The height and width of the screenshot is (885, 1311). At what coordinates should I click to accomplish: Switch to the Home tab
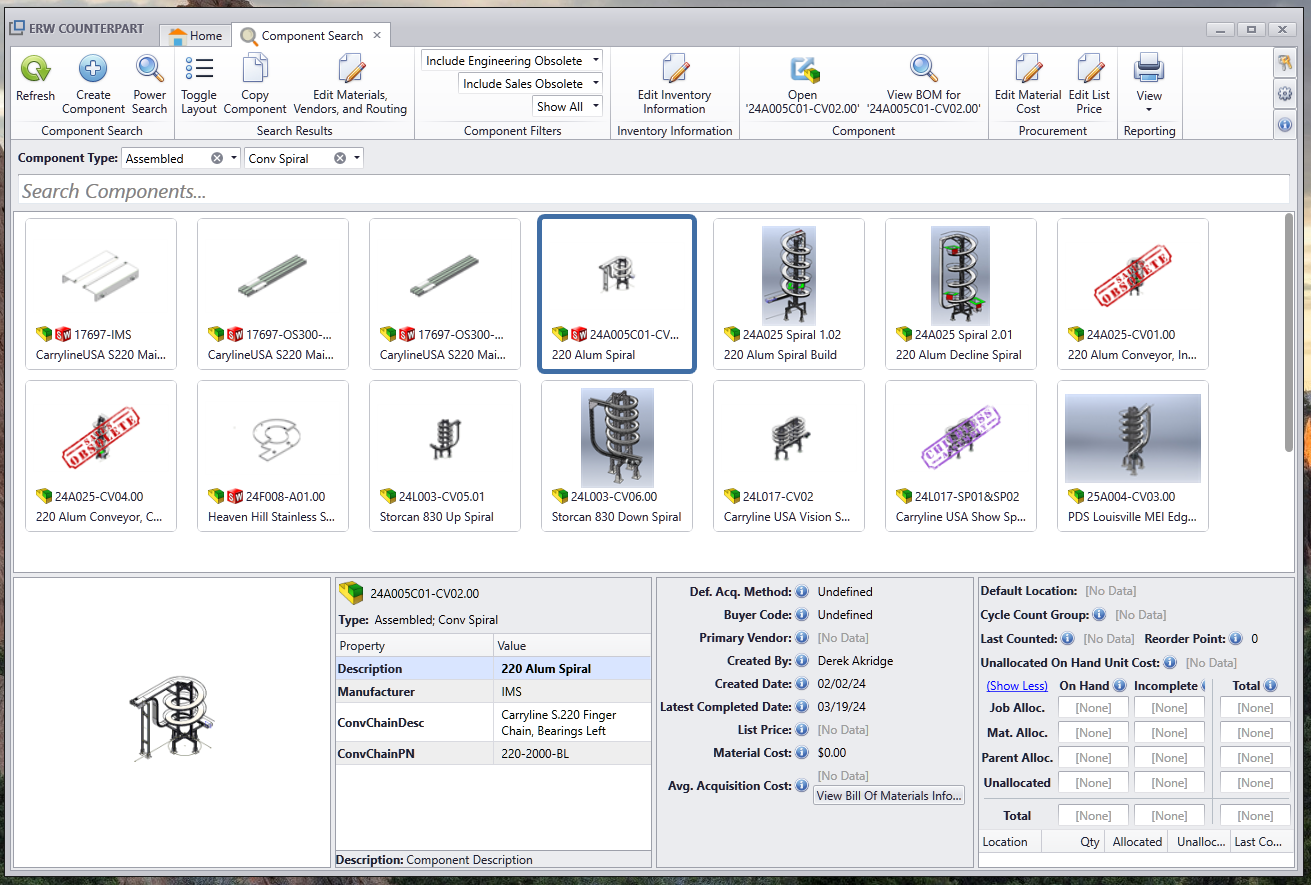[195, 36]
